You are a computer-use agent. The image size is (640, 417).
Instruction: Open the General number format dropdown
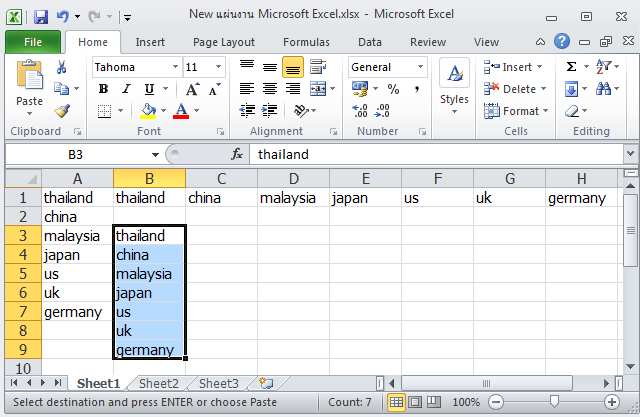[420, 67]
